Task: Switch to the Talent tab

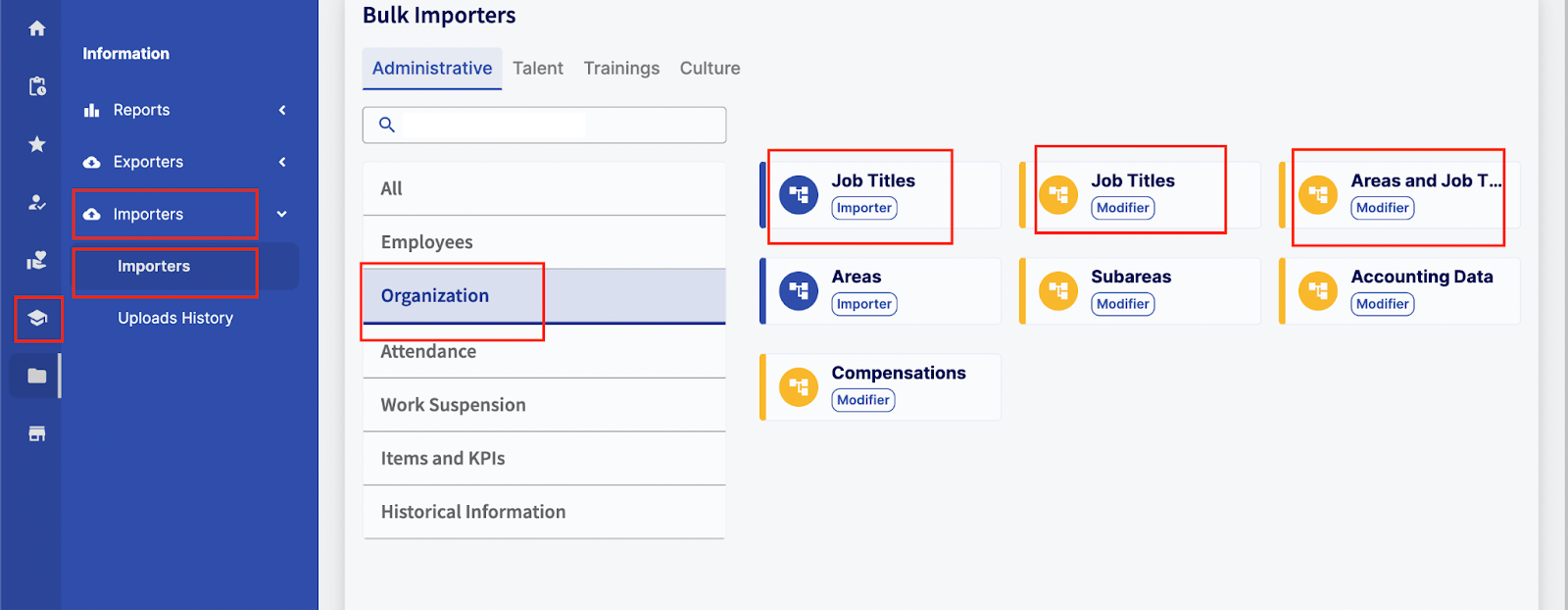Action: [538, 69]
